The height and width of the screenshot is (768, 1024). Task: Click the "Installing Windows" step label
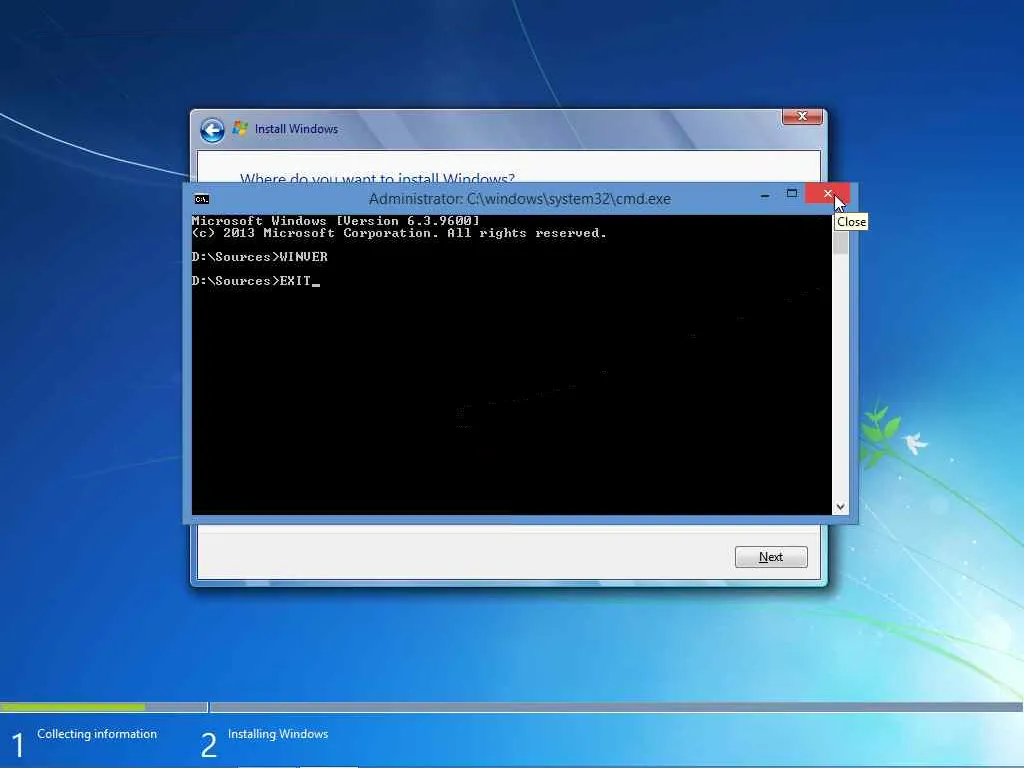pos(278,734)
